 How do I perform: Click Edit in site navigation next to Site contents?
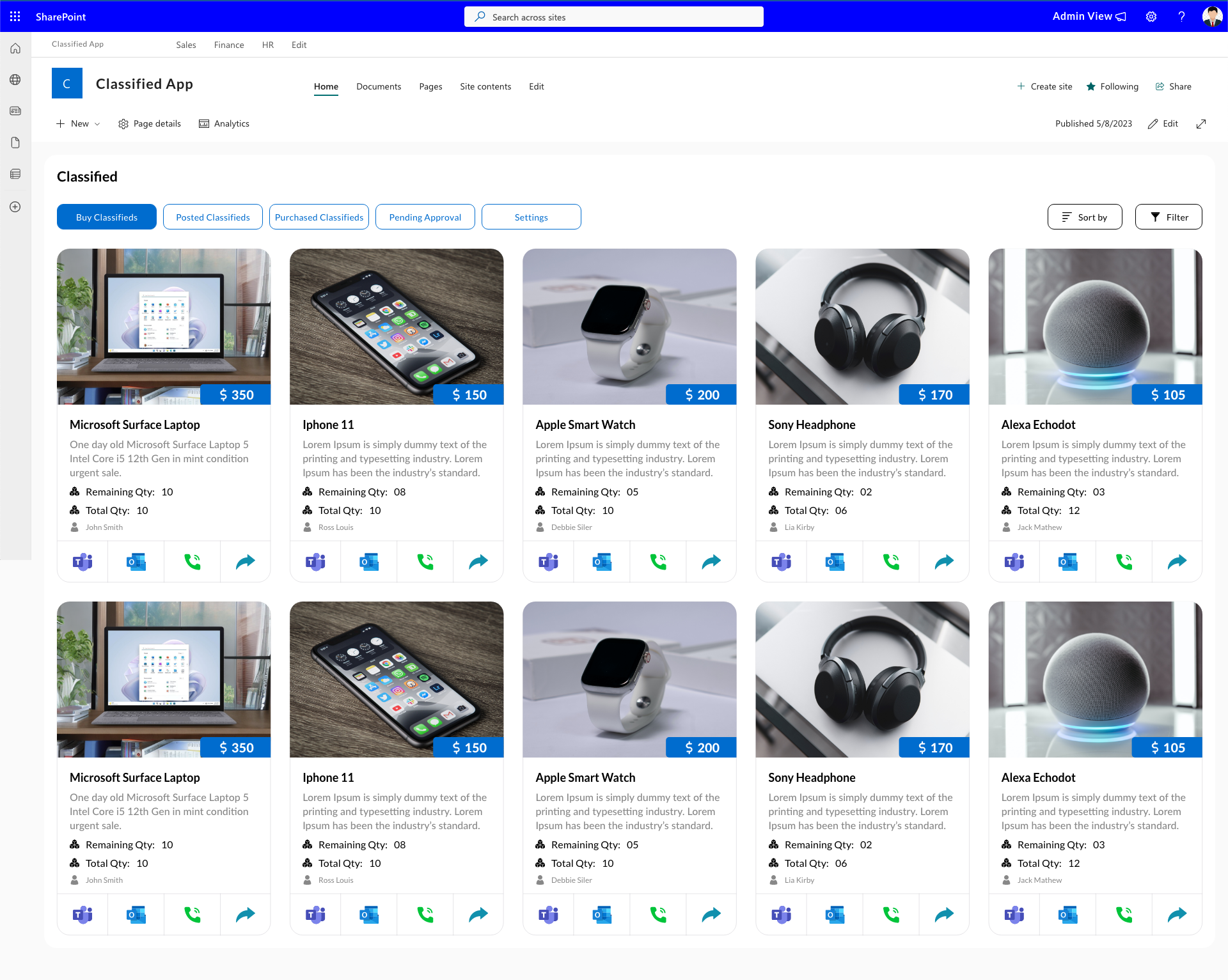537,86
